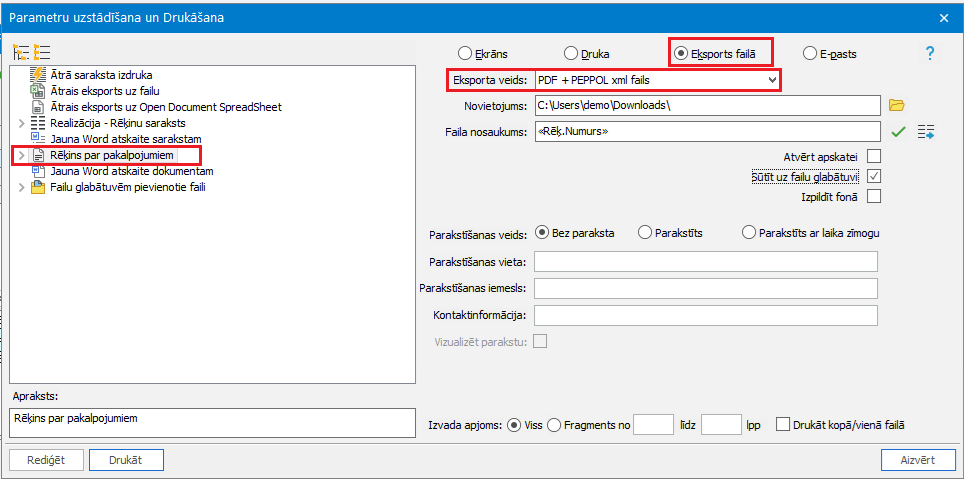Browse for folder with the yellow folder icon

tap(897, 105)
